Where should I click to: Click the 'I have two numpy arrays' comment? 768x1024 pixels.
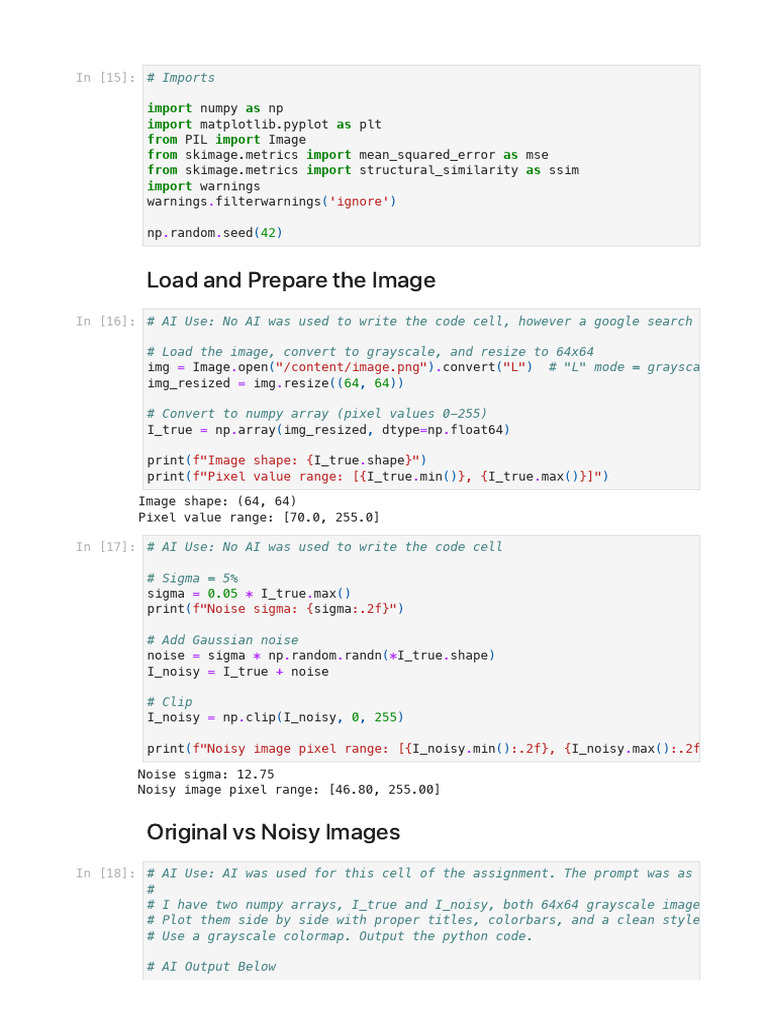(x=423, y=904)
